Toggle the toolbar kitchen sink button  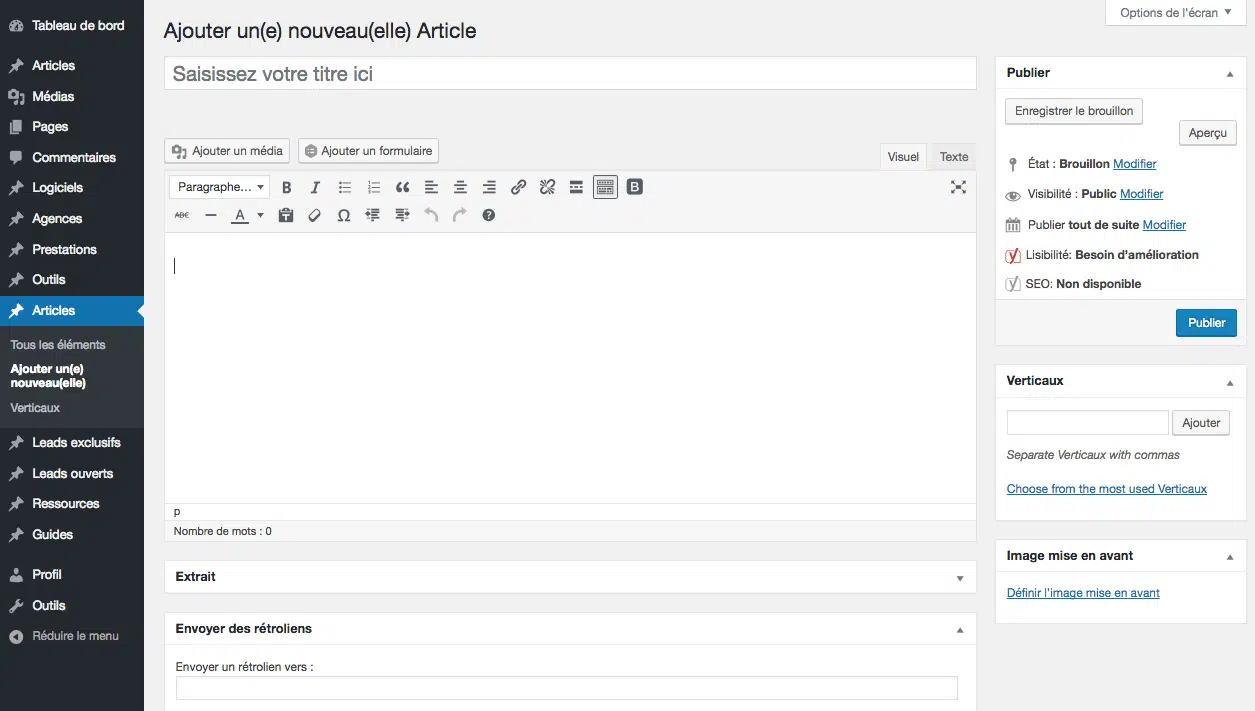point(605,187)
